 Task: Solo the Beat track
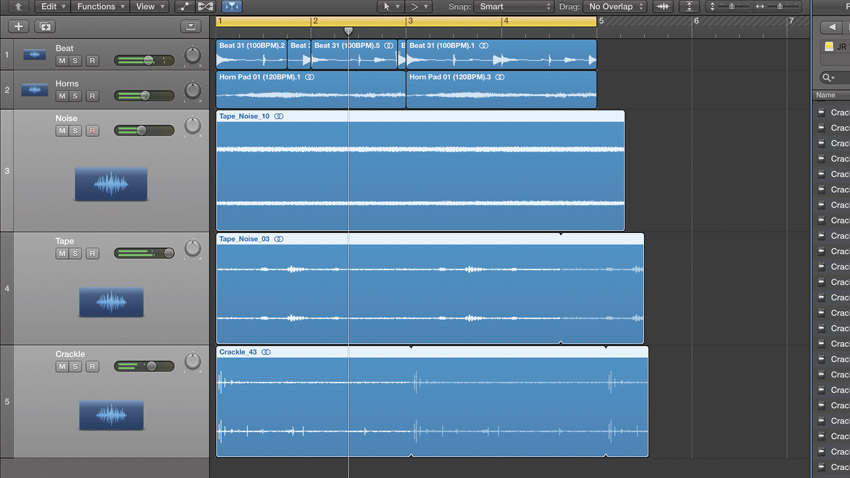[x=75, y=61]
